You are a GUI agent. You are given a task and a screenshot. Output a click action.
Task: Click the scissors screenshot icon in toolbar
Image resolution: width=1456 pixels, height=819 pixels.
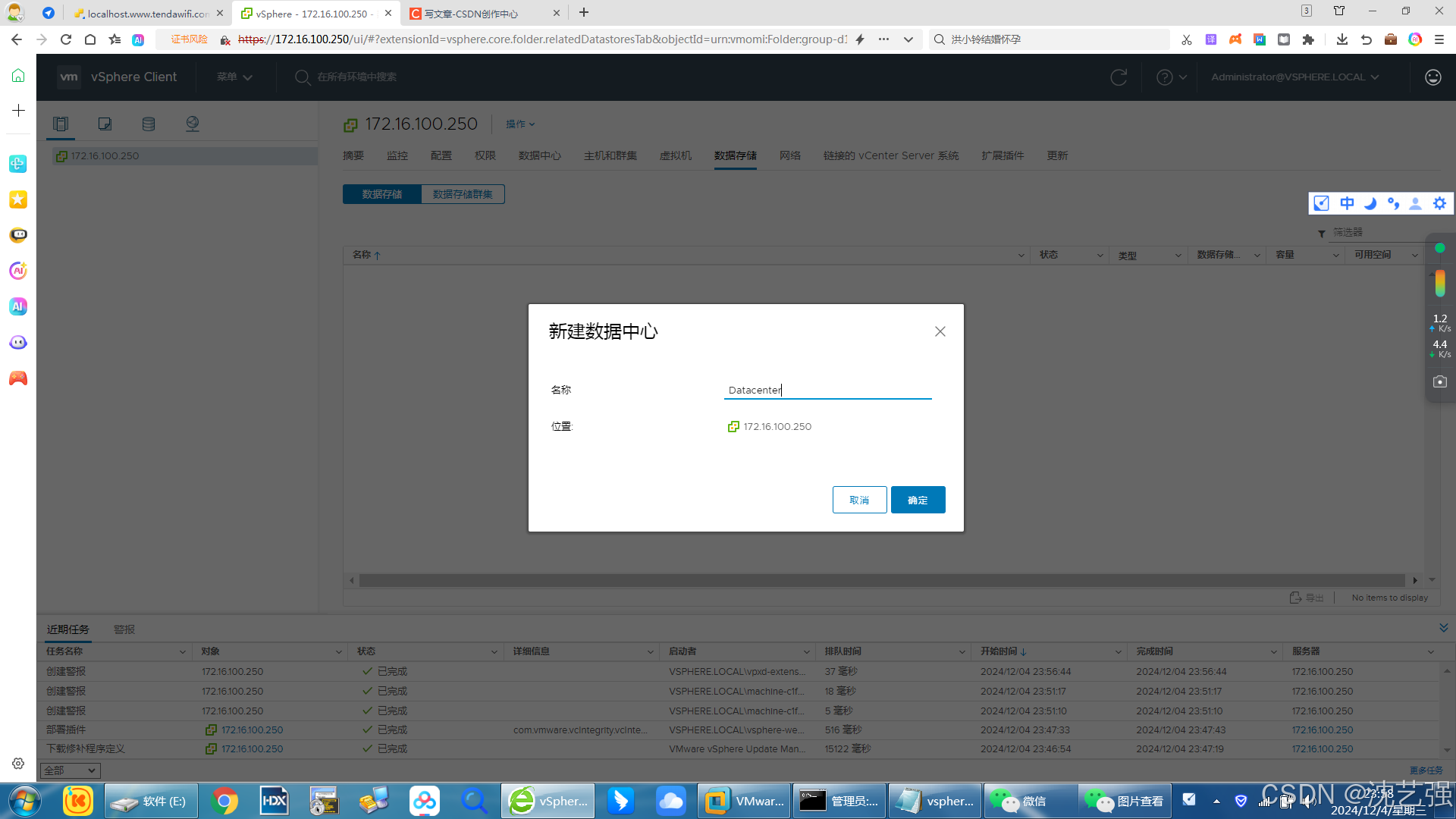point(1186,39)
